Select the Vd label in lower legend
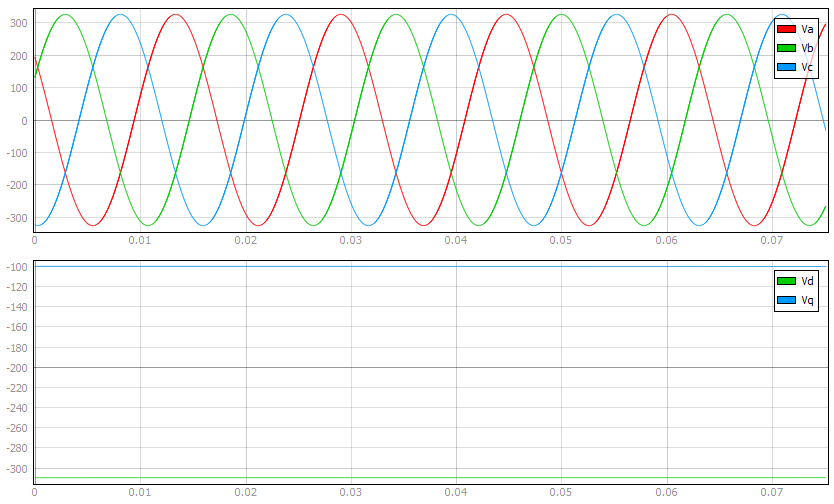Viewport: 834px width, 504px height. [x=808, y=282]
